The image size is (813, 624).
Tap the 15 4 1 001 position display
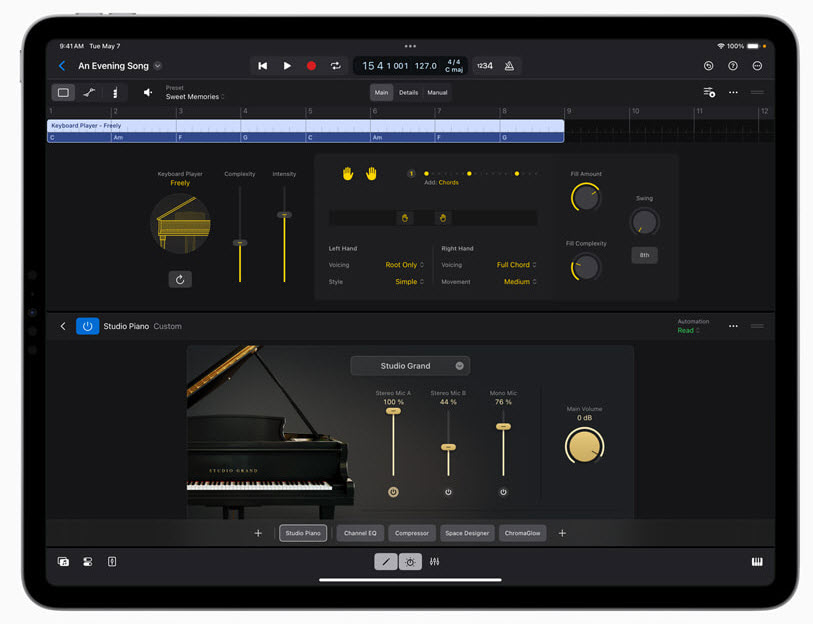(x=385, y=66)
